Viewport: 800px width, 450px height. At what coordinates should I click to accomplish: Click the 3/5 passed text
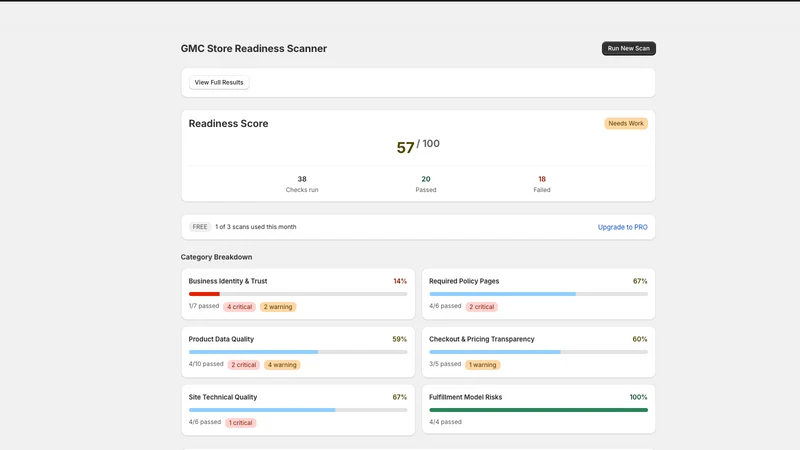tap(445, 364)
